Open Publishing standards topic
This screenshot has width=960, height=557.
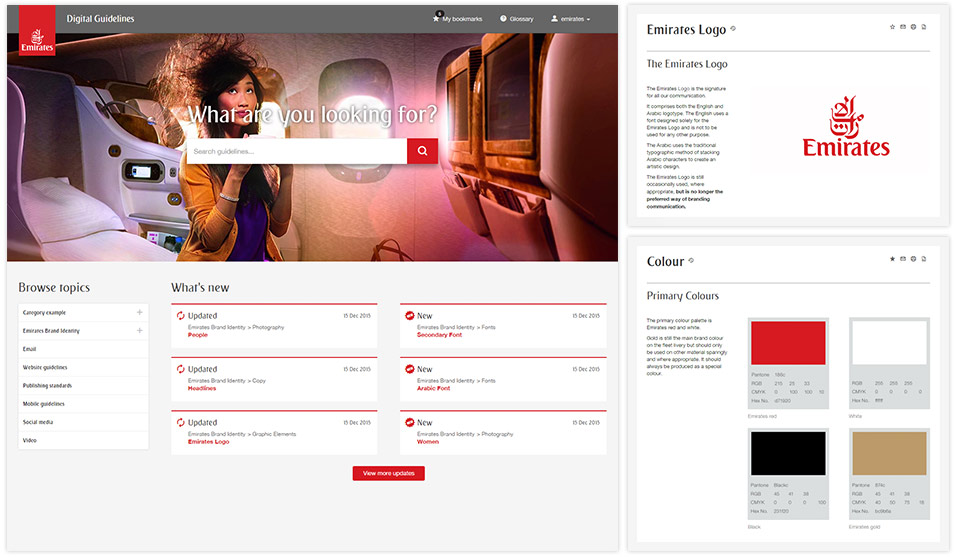pos(83,386)
